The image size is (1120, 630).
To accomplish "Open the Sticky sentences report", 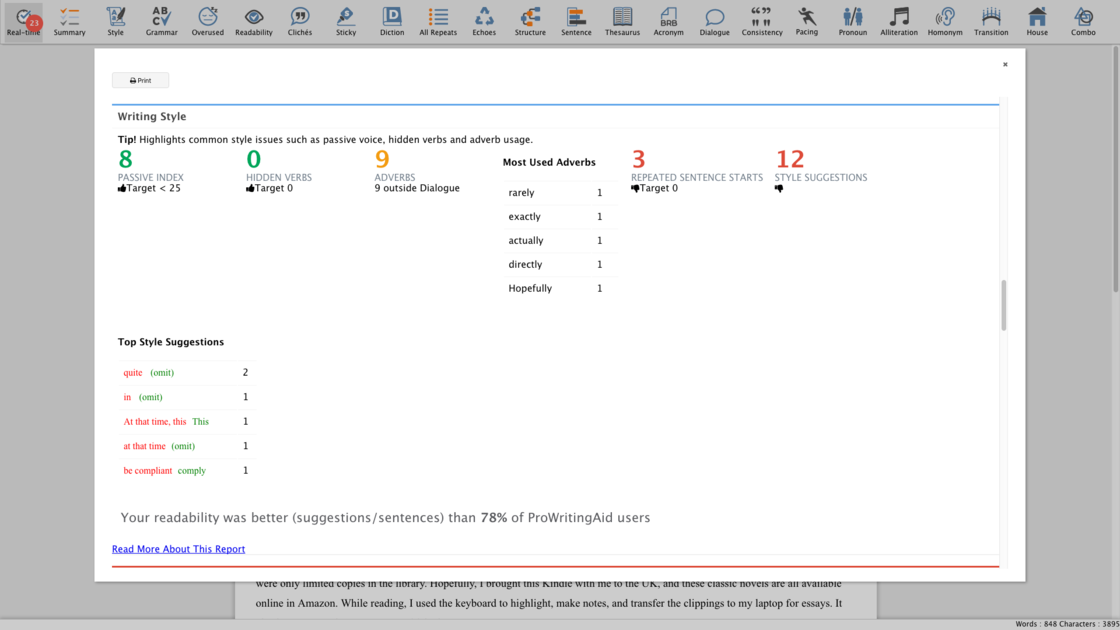I will tap(346, 21).
